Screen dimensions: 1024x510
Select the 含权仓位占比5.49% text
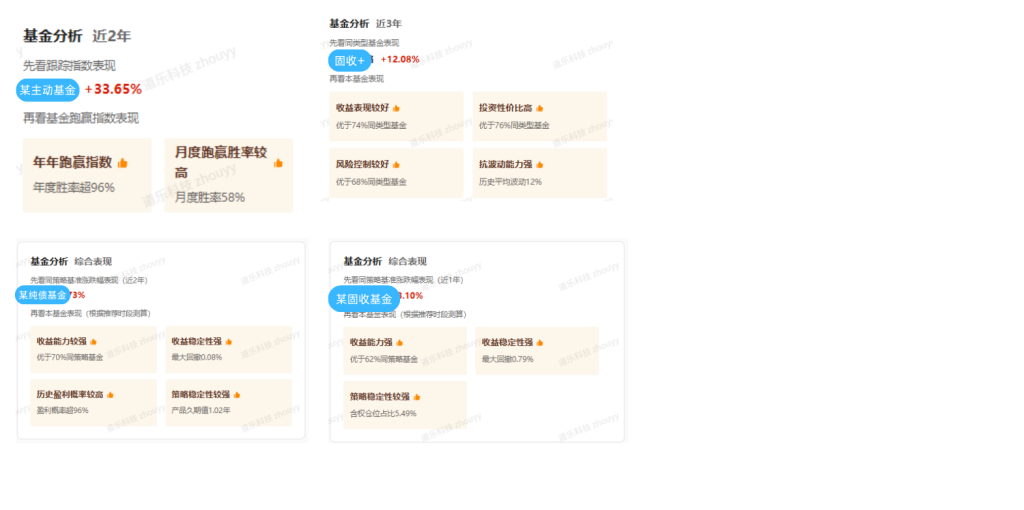pos(383,413)
